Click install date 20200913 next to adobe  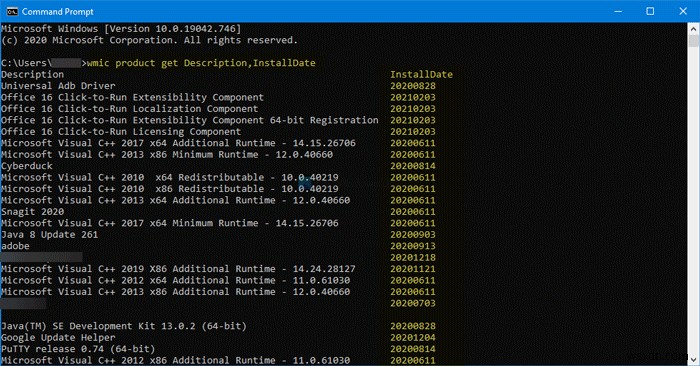413,246
